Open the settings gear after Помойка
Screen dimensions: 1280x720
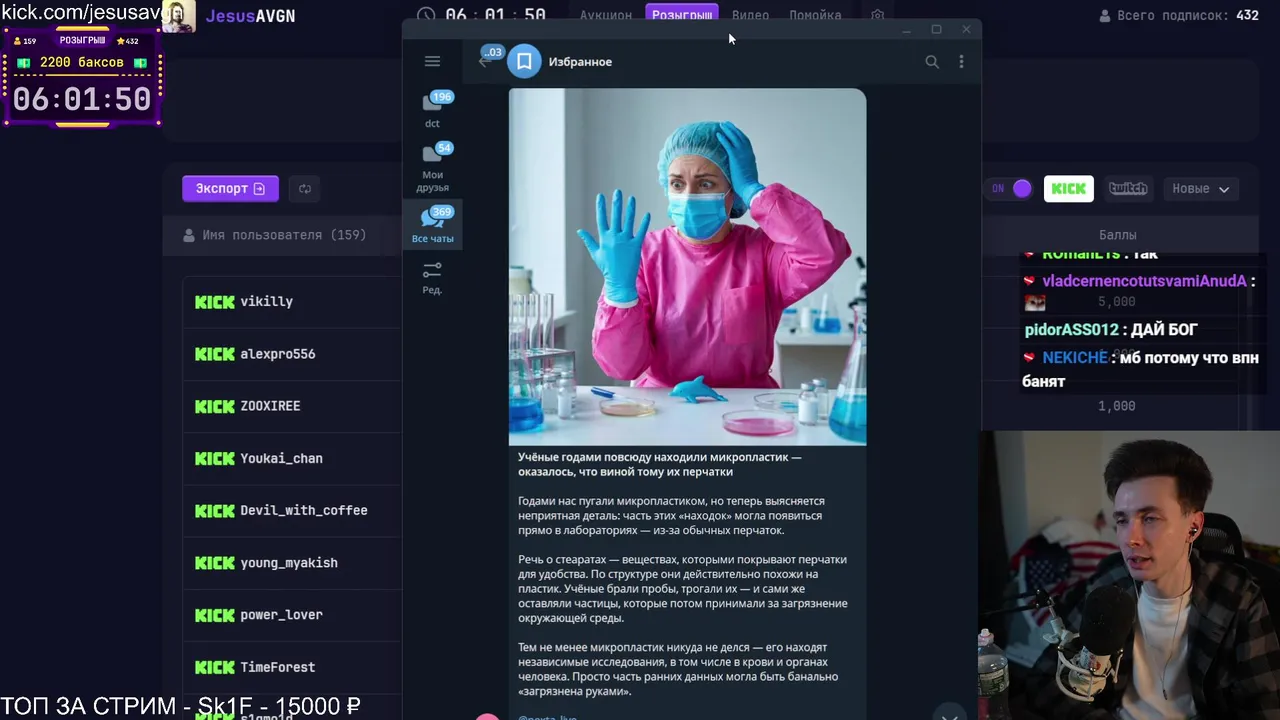click(877, 15)
